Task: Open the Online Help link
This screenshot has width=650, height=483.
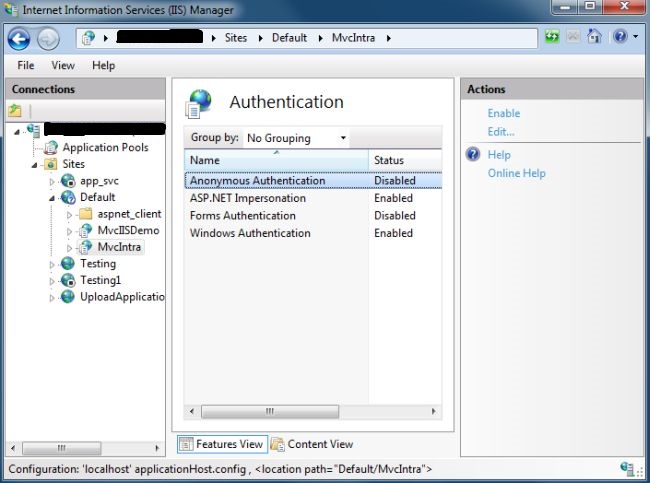Action: coord(517,173)
